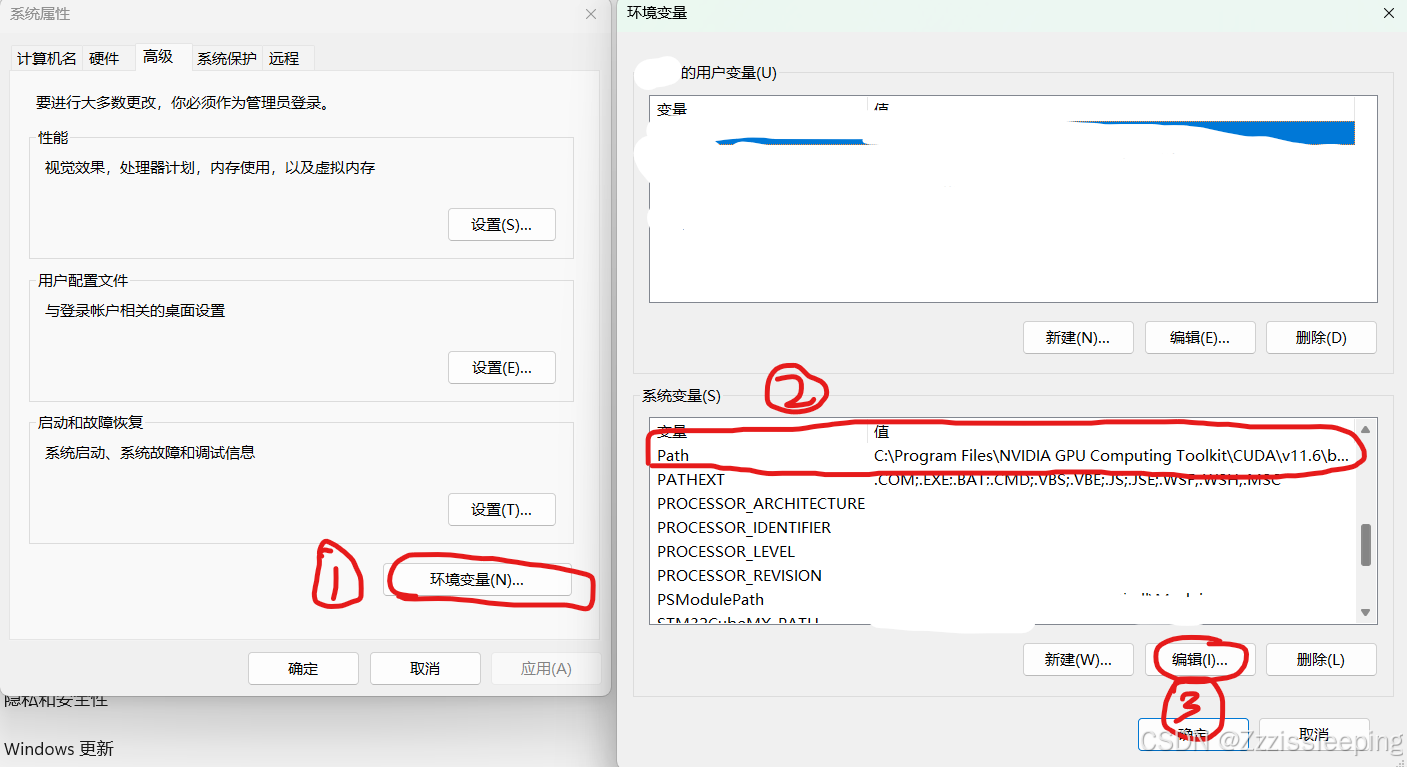Click the system variables scrollbar thumb
This screenshot has width=1407, height=767.
[1366, 544]
